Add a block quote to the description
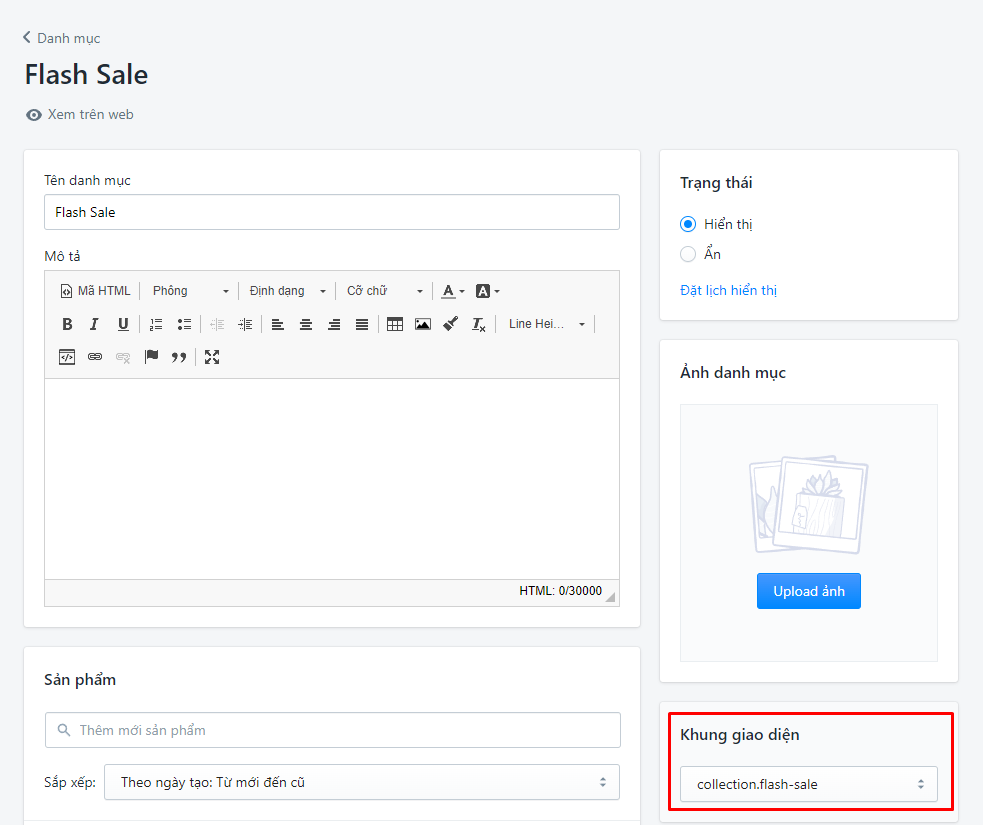The image size is (983, 825). pyautogui.click(x=179, y=357)
